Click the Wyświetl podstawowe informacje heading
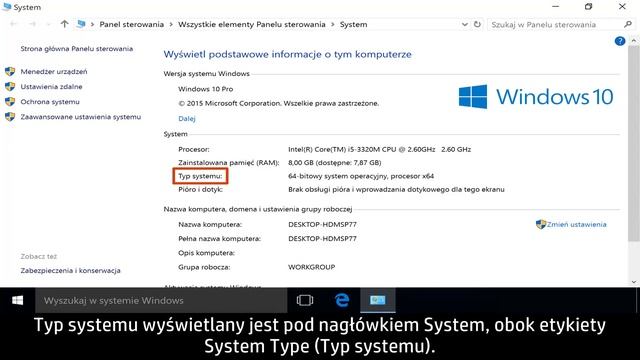This screenshot has height=360, width=640. (x=287, y=54)
